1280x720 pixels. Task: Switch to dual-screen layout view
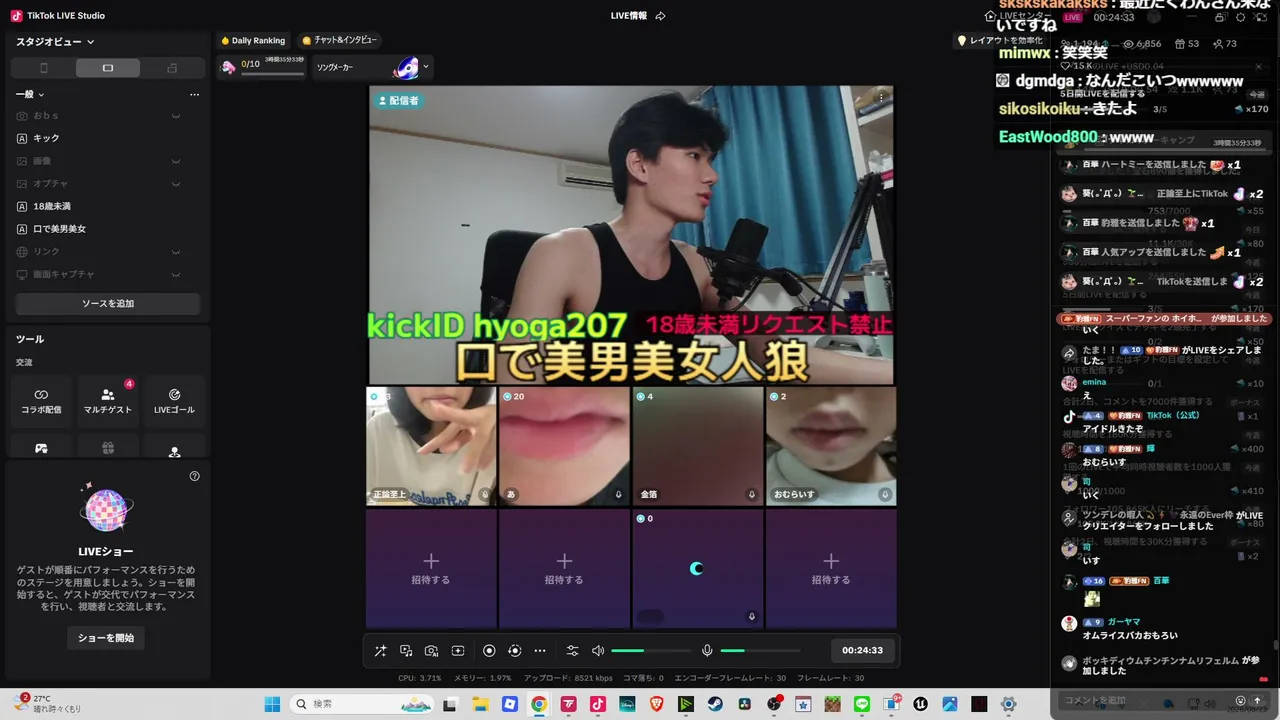(x=172, y=68)
